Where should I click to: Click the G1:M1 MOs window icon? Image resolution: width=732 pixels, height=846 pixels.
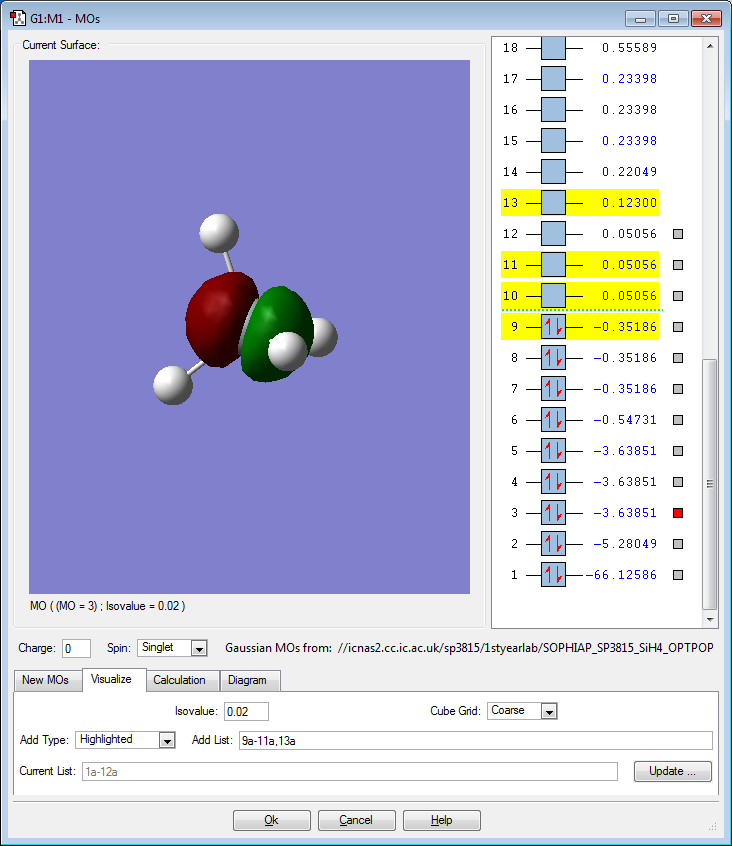click(17, 18)
